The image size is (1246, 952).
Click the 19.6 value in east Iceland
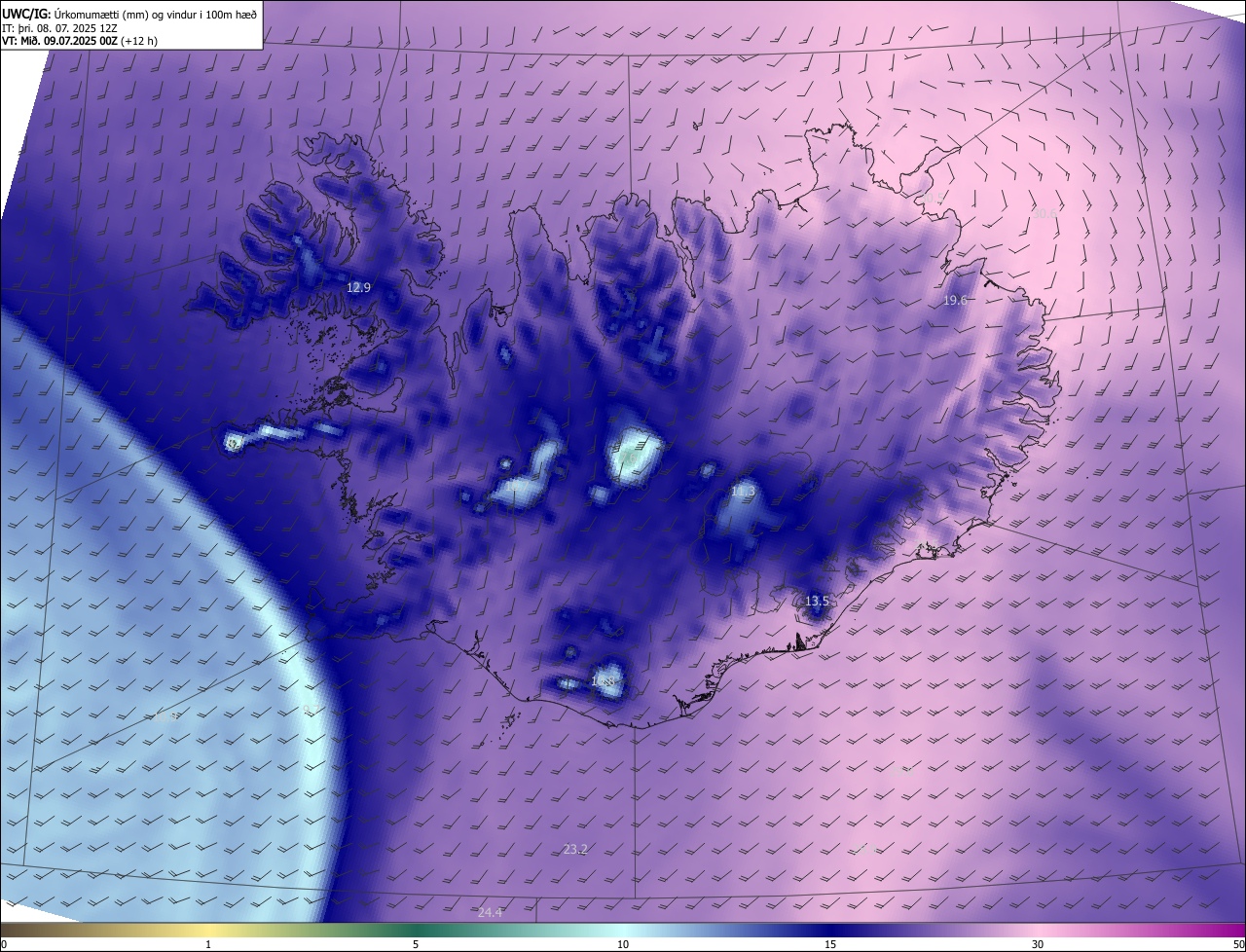pyautogui.click(x=955, y=301)
